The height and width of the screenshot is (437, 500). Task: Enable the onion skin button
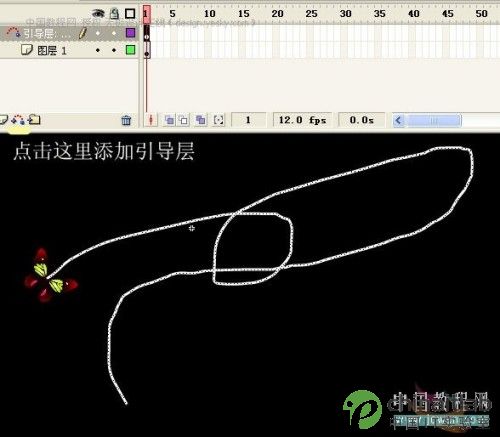[169, 120]
